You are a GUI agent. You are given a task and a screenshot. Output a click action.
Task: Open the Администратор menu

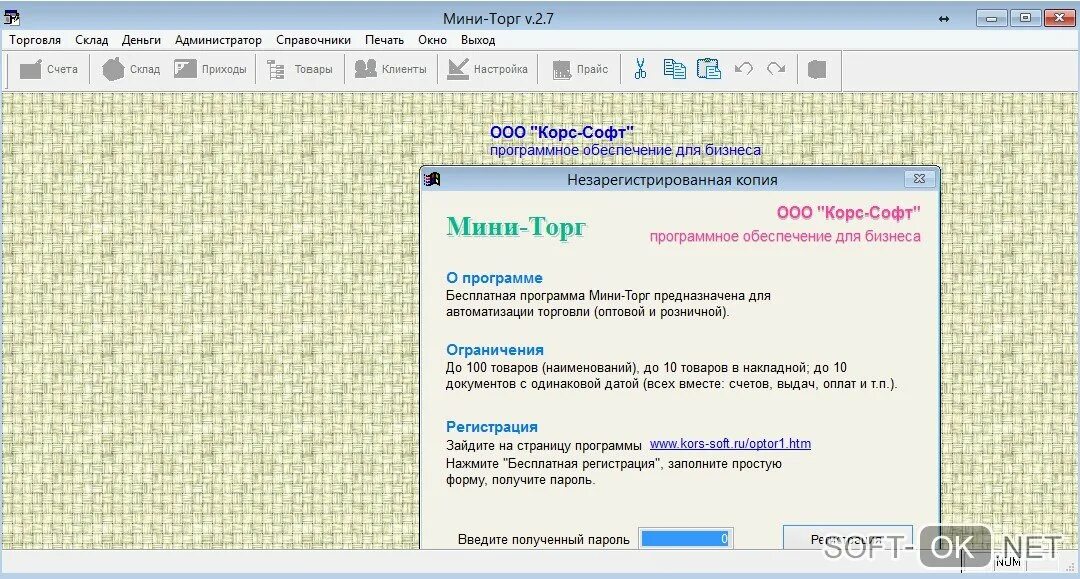218,40
